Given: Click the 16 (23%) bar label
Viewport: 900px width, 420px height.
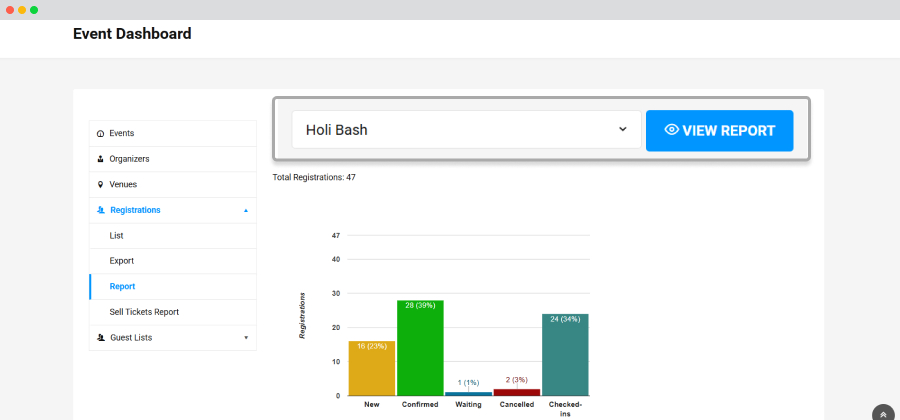Looking at the screenshot, I should click(x=372, y=347).
